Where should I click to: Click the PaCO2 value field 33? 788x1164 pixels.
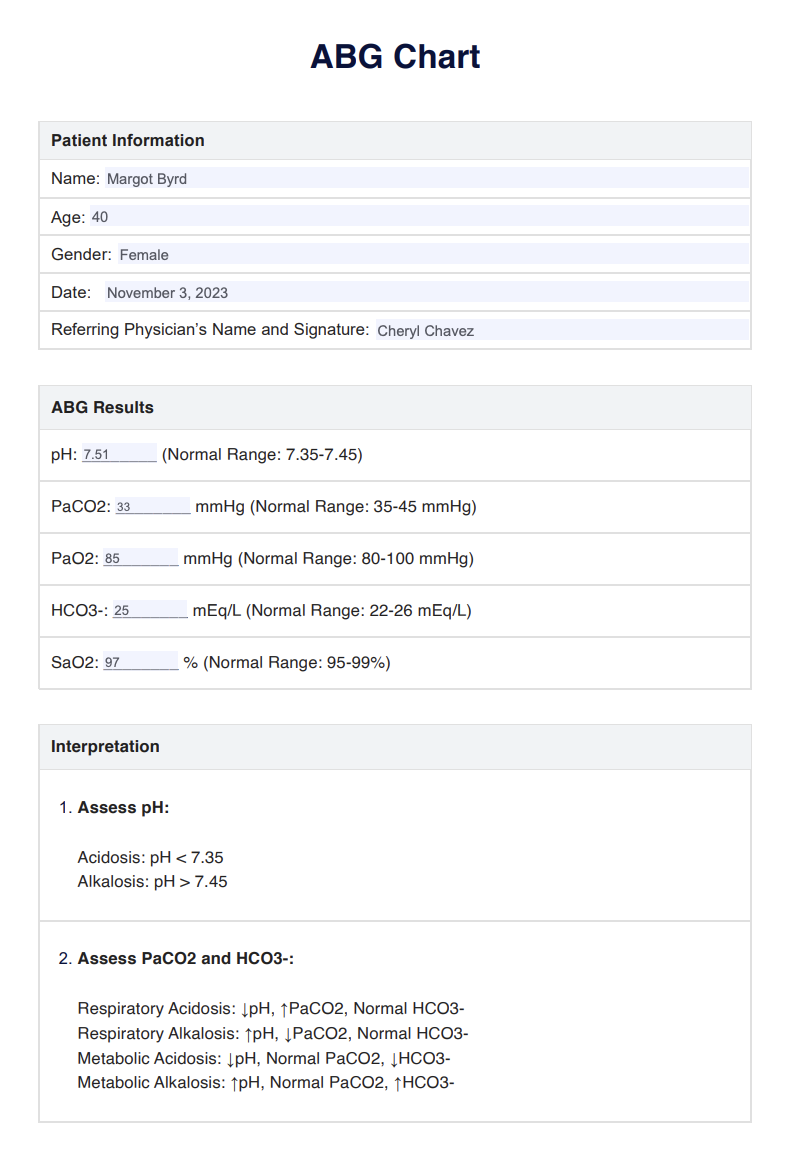coord(153,506)
